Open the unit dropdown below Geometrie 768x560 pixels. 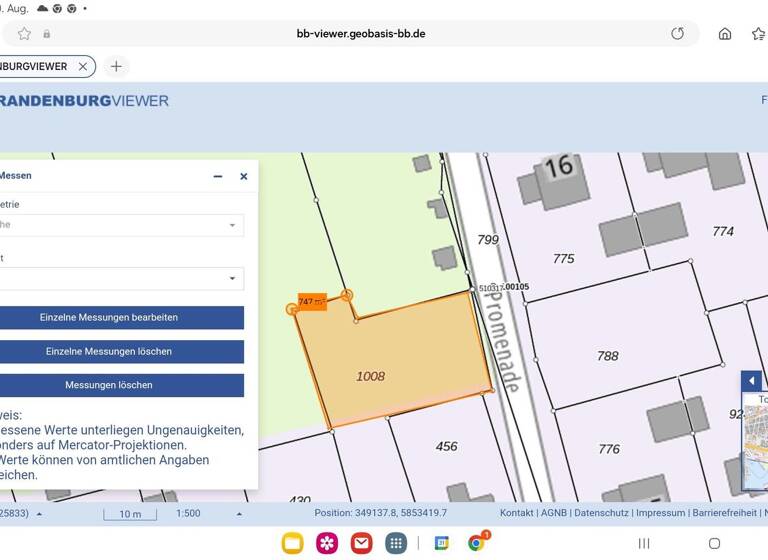121,278
